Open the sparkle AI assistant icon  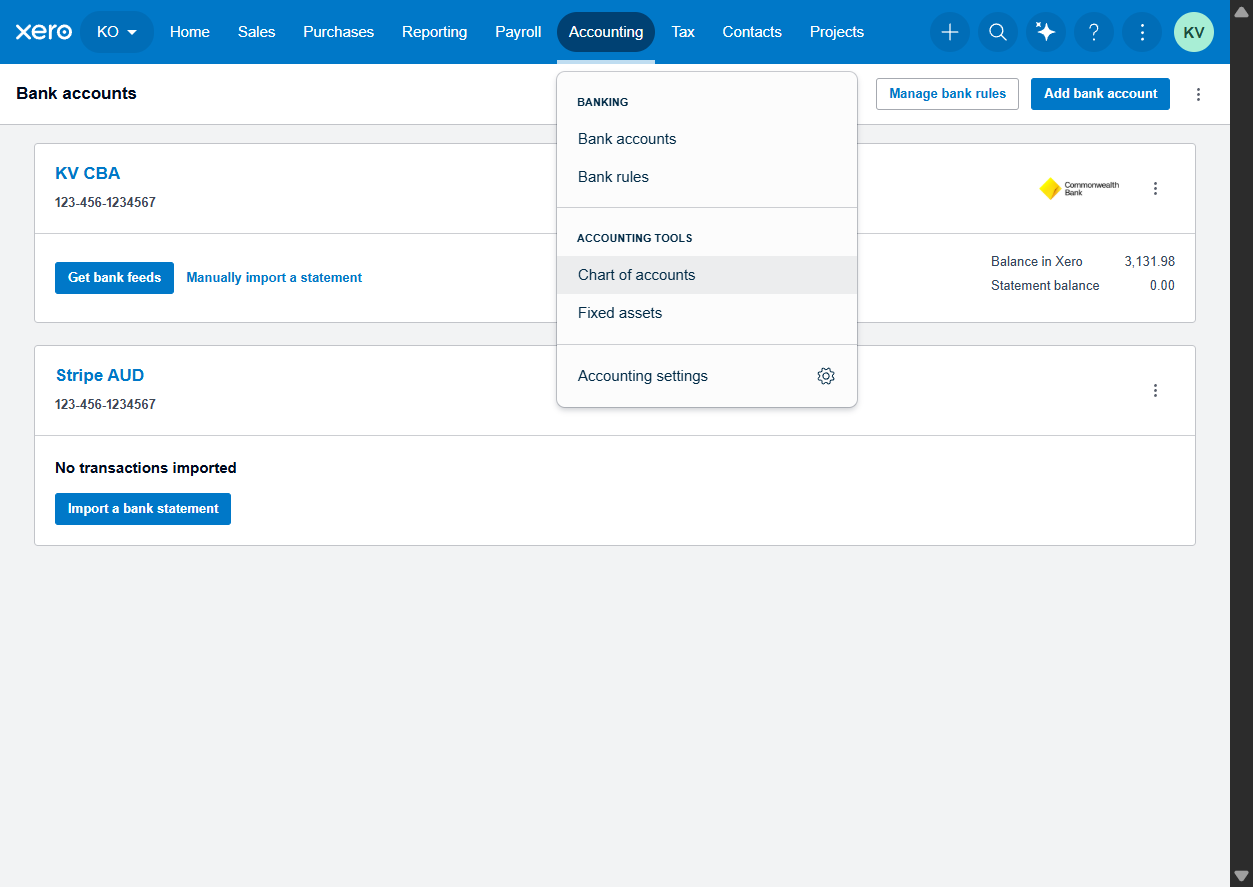coord(1046,32)
